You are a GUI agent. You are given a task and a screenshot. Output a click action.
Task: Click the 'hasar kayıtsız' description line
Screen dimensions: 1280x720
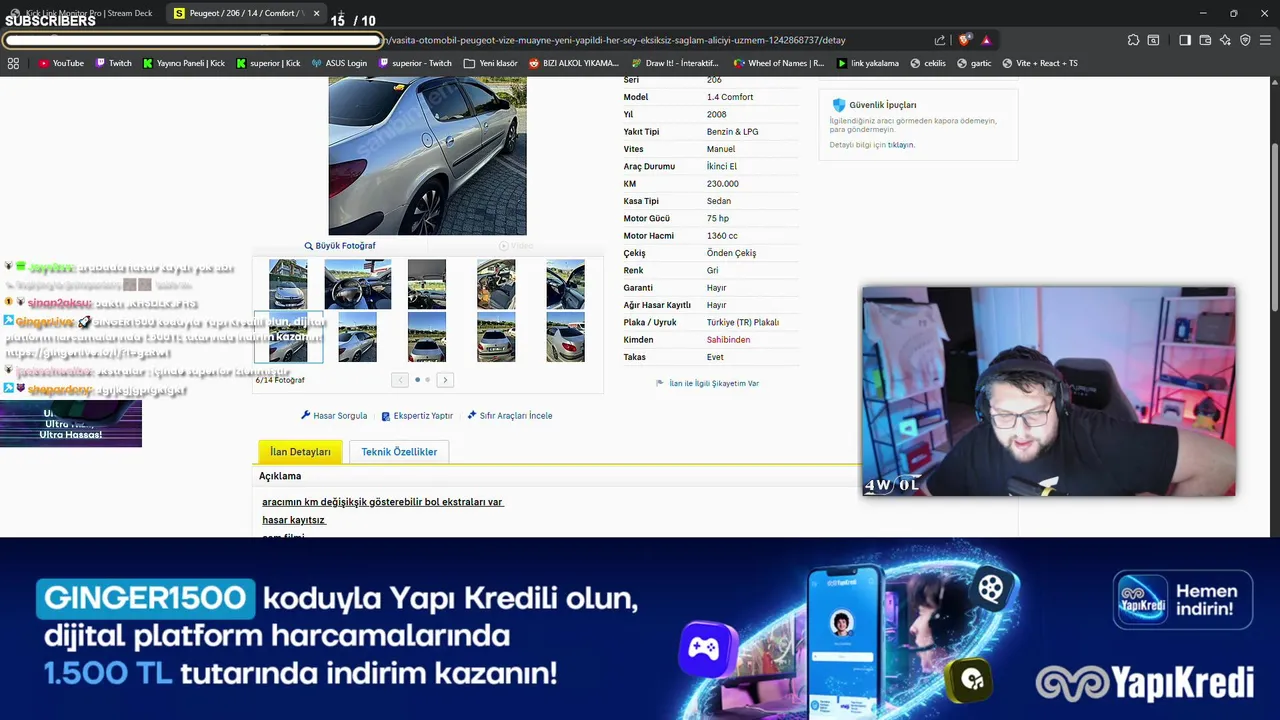pos(294,520)
